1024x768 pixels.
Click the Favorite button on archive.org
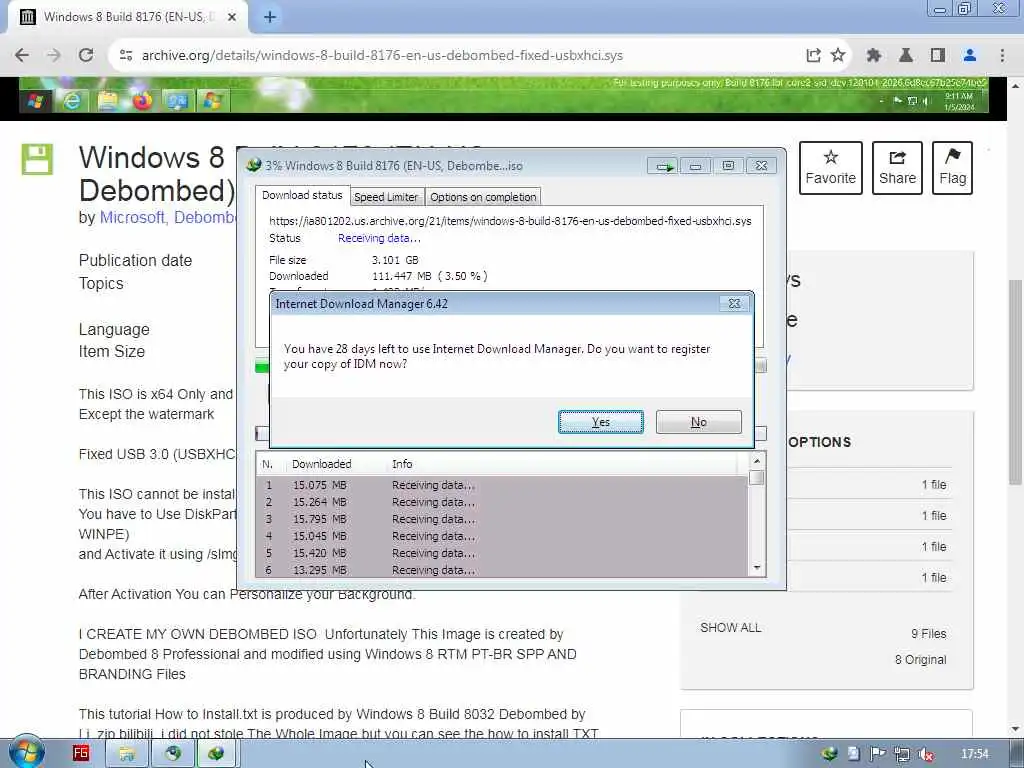click(x=831, y=168)
